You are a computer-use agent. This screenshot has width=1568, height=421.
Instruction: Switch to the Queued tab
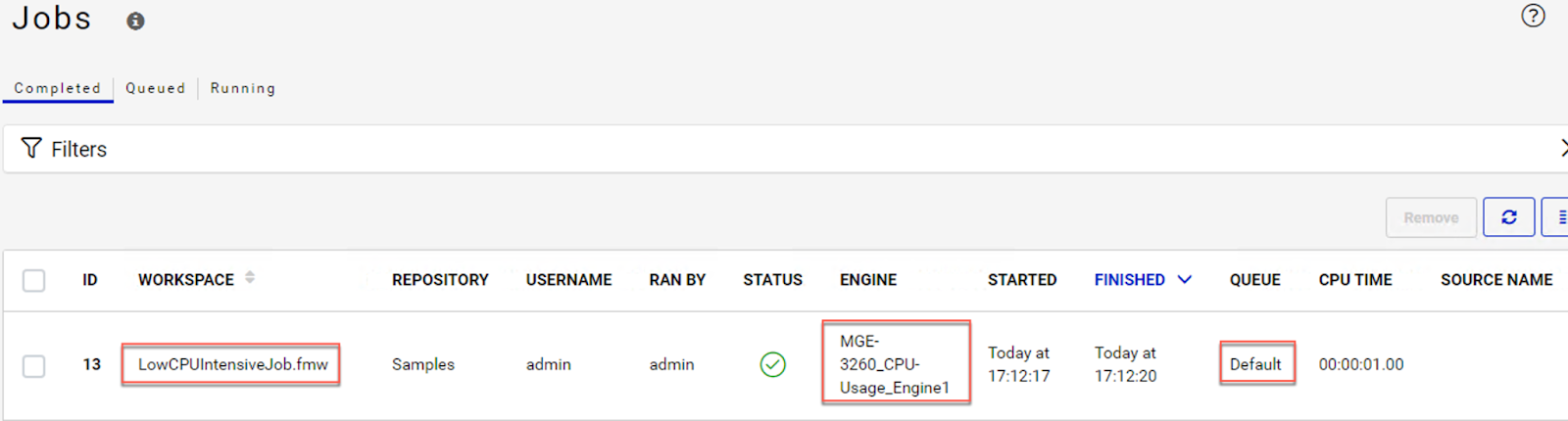click(x=155, y=88)
